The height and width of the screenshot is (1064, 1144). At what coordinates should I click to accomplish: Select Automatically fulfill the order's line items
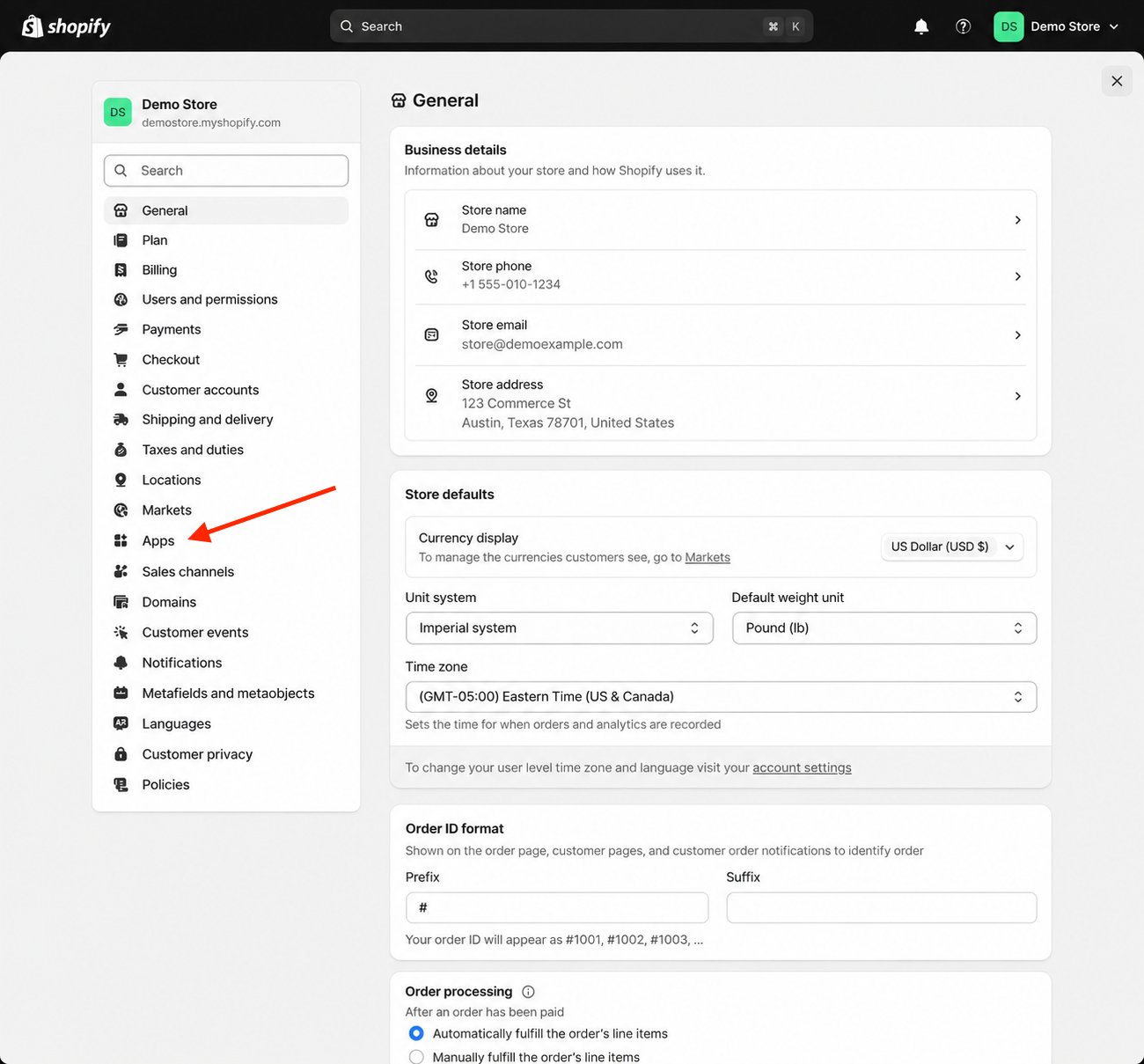[x=416, y=1033]
